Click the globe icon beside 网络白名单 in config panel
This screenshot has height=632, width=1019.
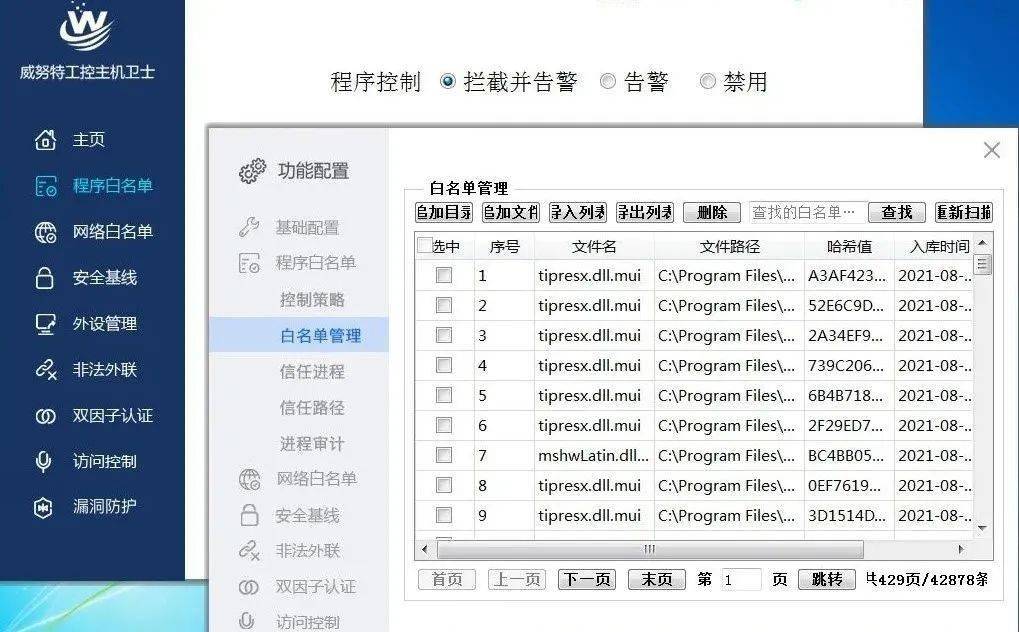(250, 479)
